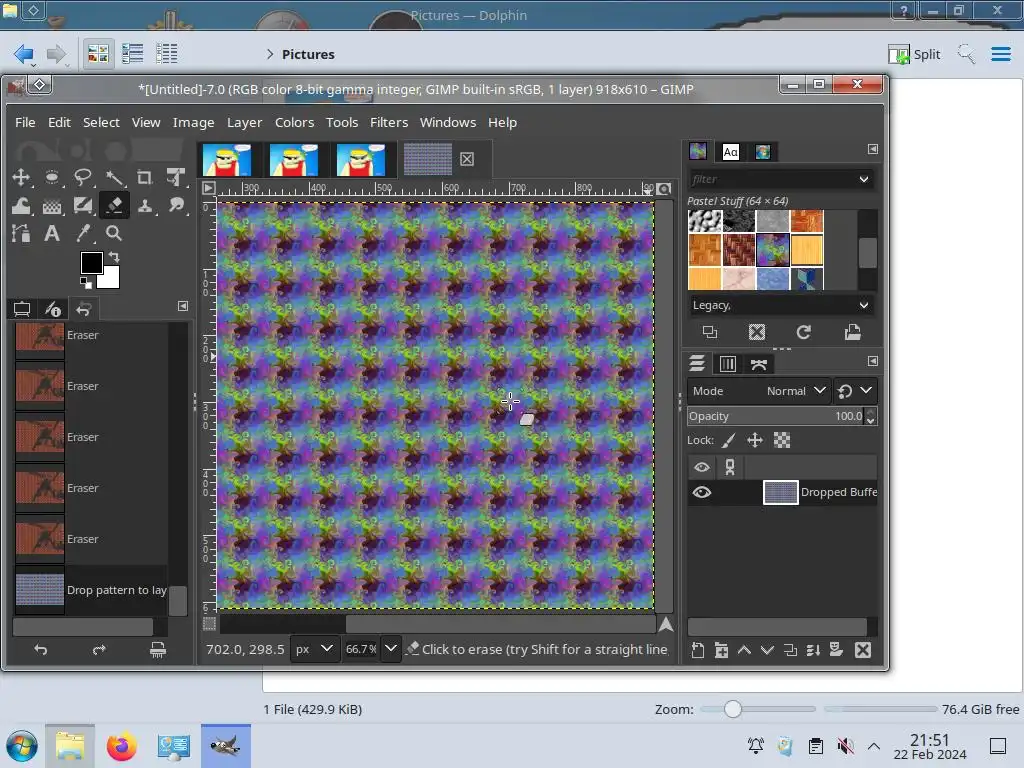Select the Move tool in GIMP toolbox
The height and width of the screenshot is (768, 1024).
(21, 177)
